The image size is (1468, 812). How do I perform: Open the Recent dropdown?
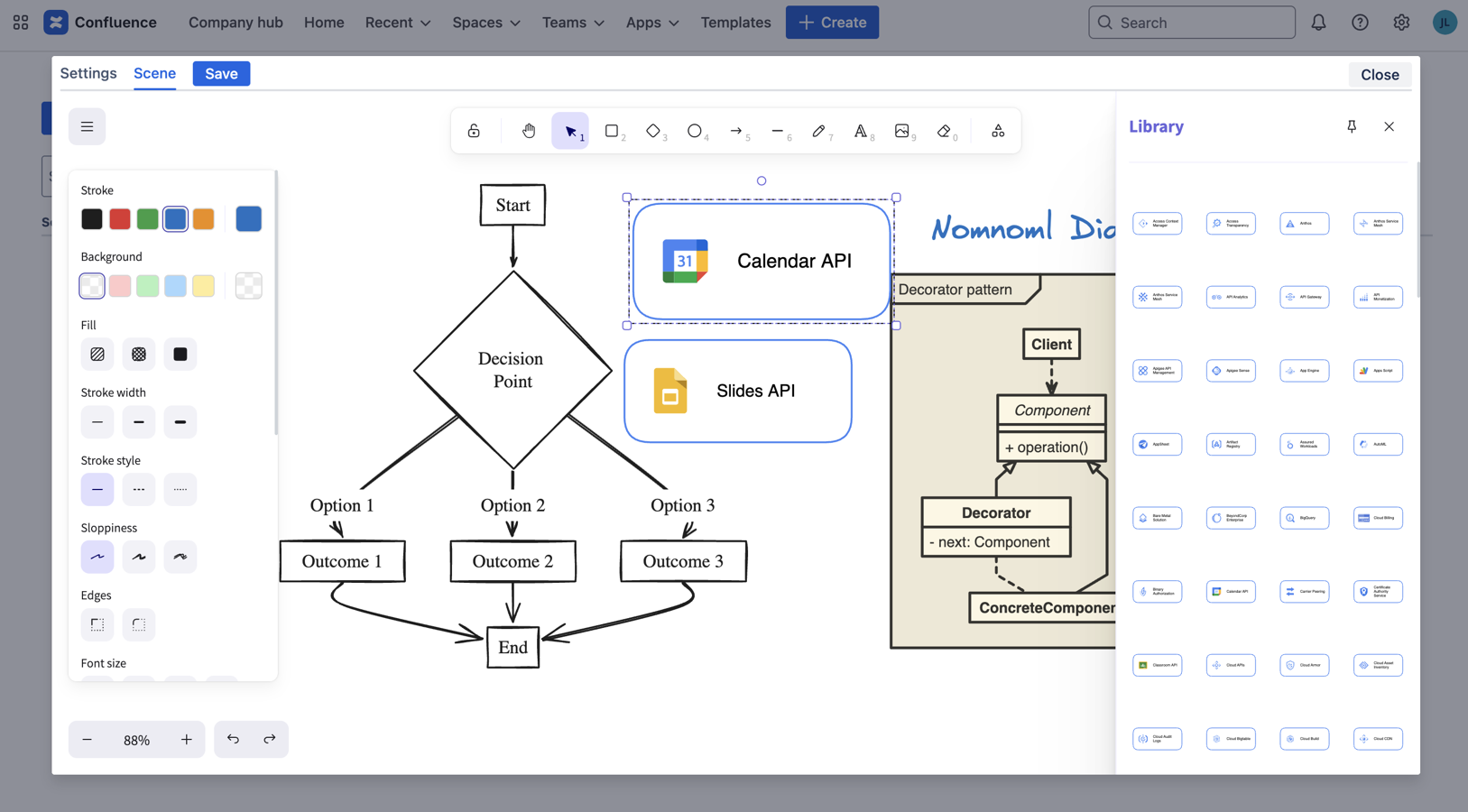click(397, 23)
